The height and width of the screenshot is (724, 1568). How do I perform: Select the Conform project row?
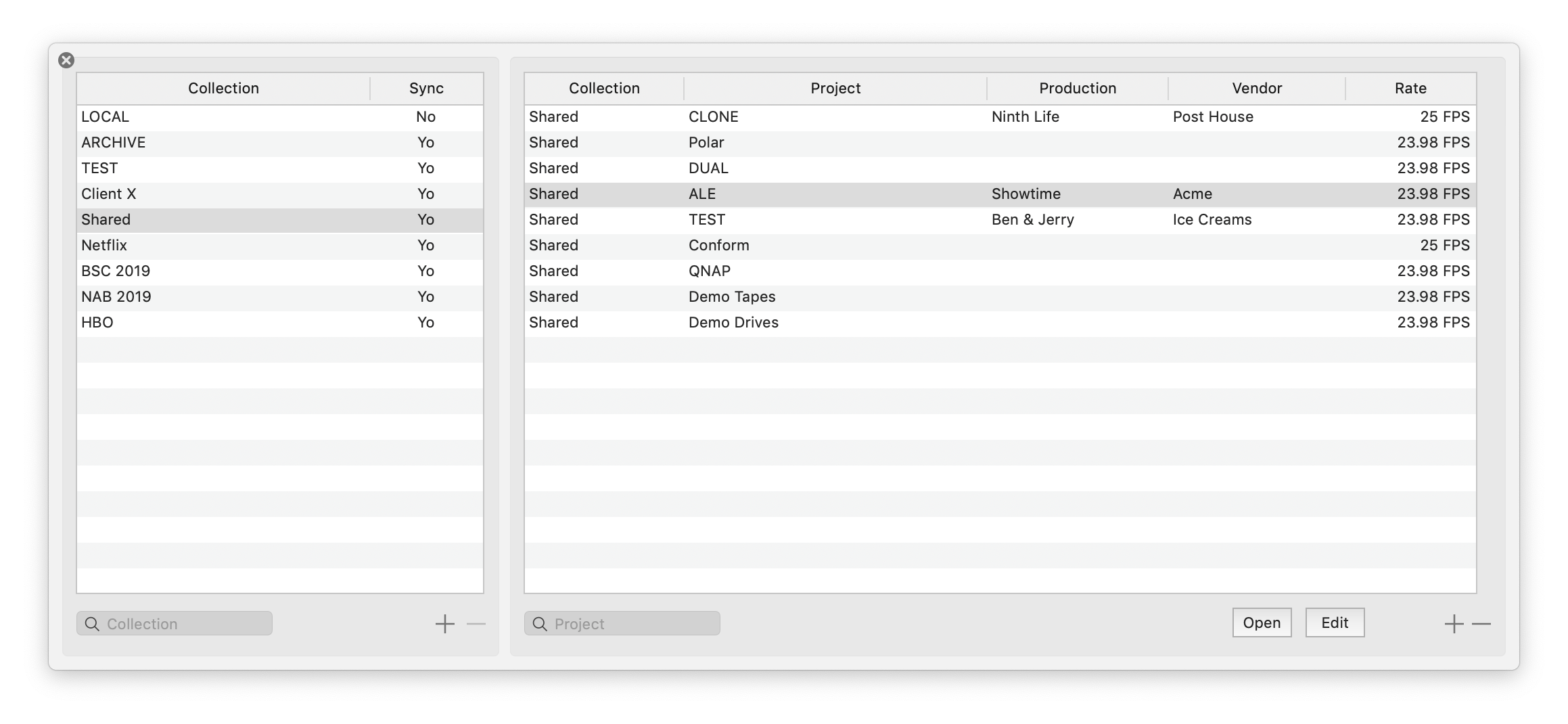(1000, 246)
